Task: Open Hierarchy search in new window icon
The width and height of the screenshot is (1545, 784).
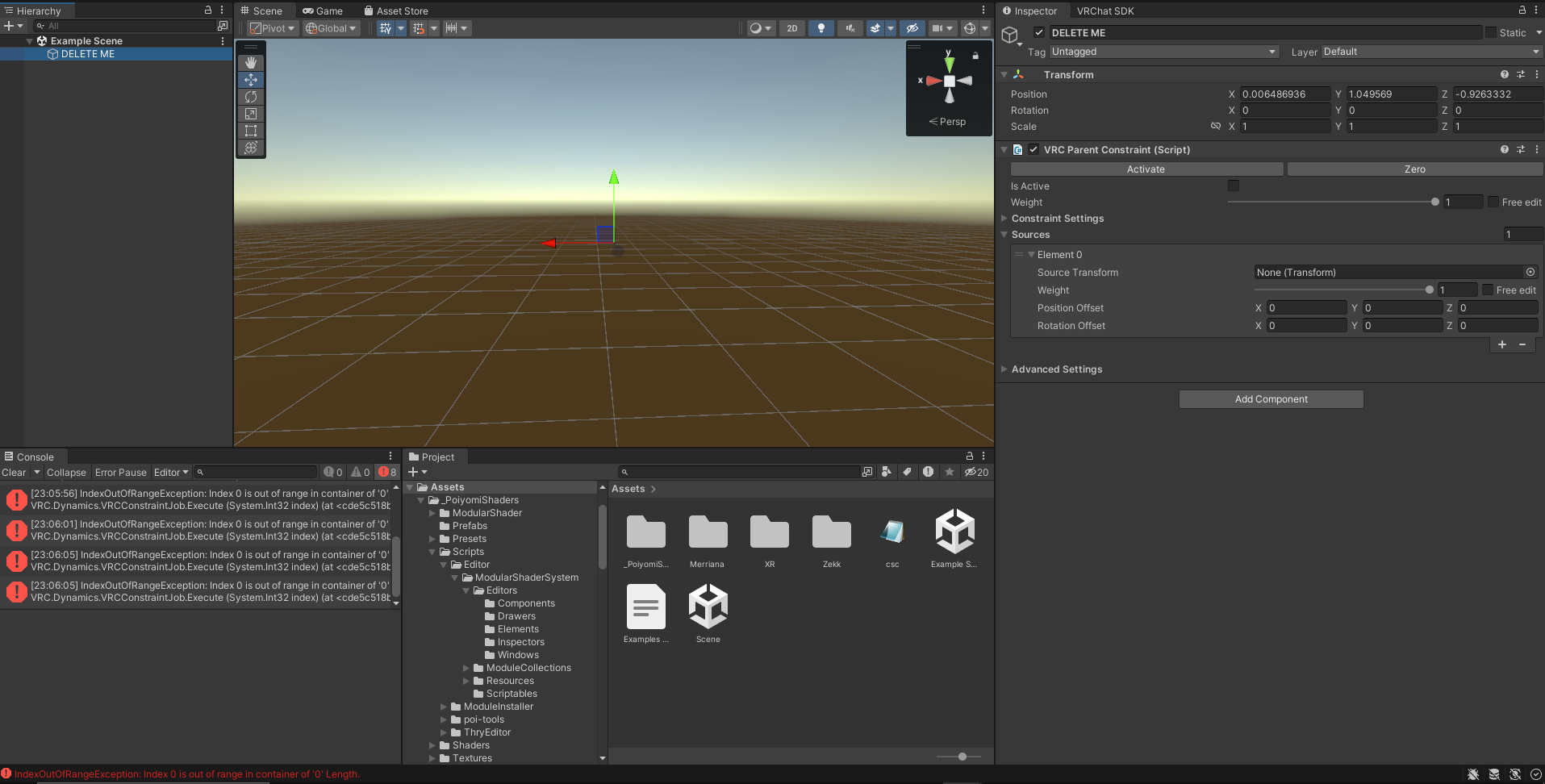Action: [223, 26]
